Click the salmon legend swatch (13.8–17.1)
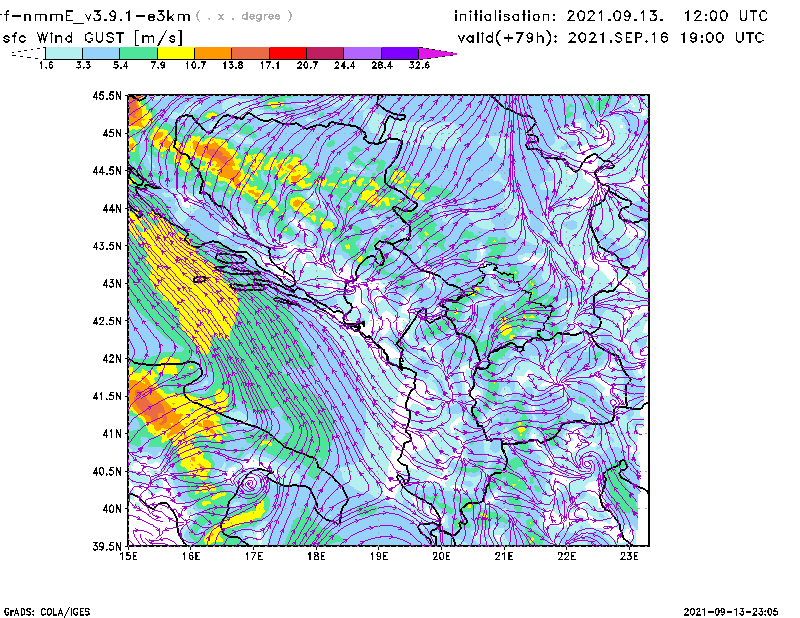Screen dimensions: 800x618 point(251,53)
